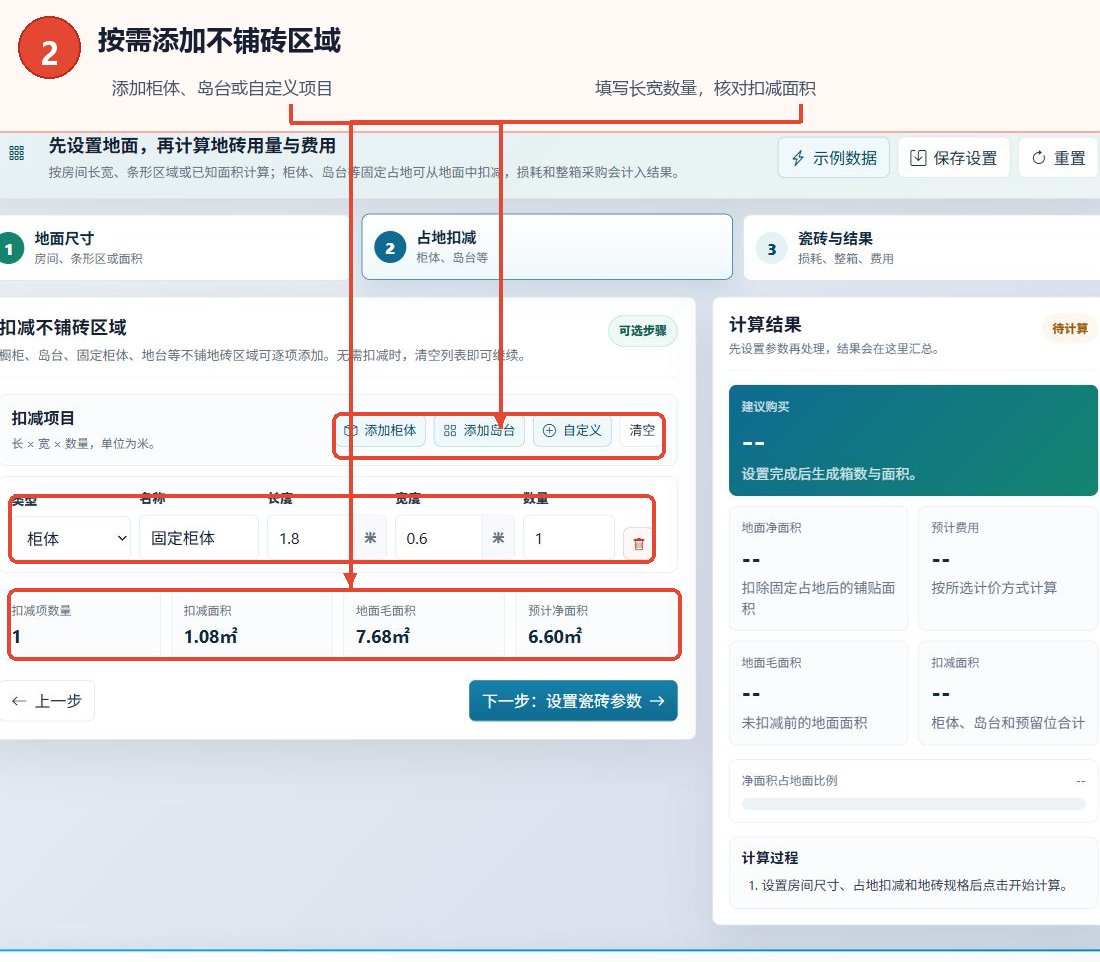Image resolution: width=1100 pixels, height=962 pixels.
Task: Click the 扣减不铺砖区域 heading
Action: pos(63,327)
